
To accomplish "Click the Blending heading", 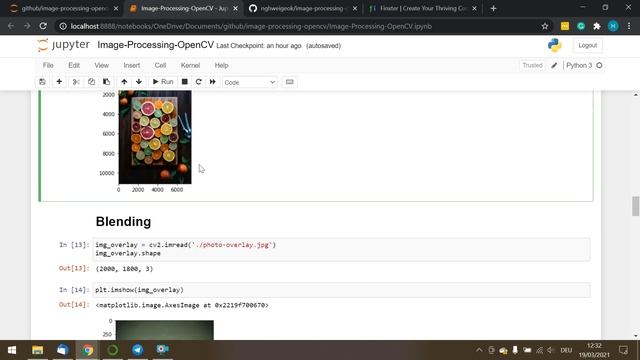I will coord(123,222).
